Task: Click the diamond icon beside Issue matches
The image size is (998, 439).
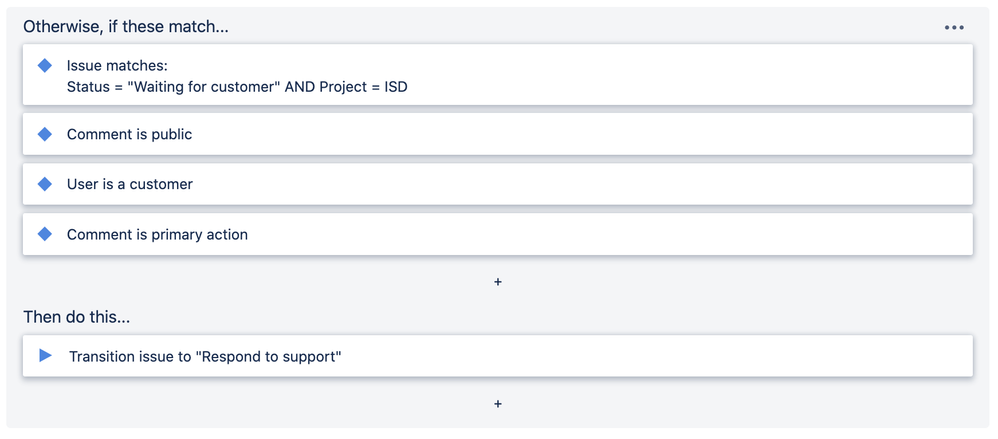Action: tap(44, 66)
